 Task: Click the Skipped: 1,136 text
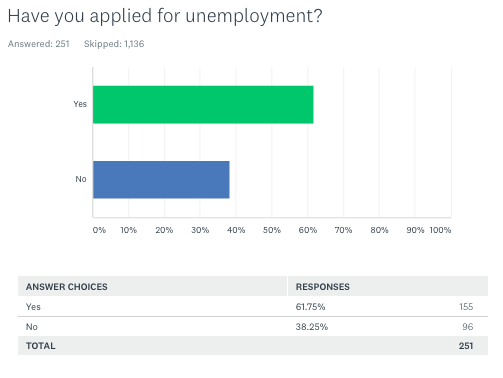point(114,44)
